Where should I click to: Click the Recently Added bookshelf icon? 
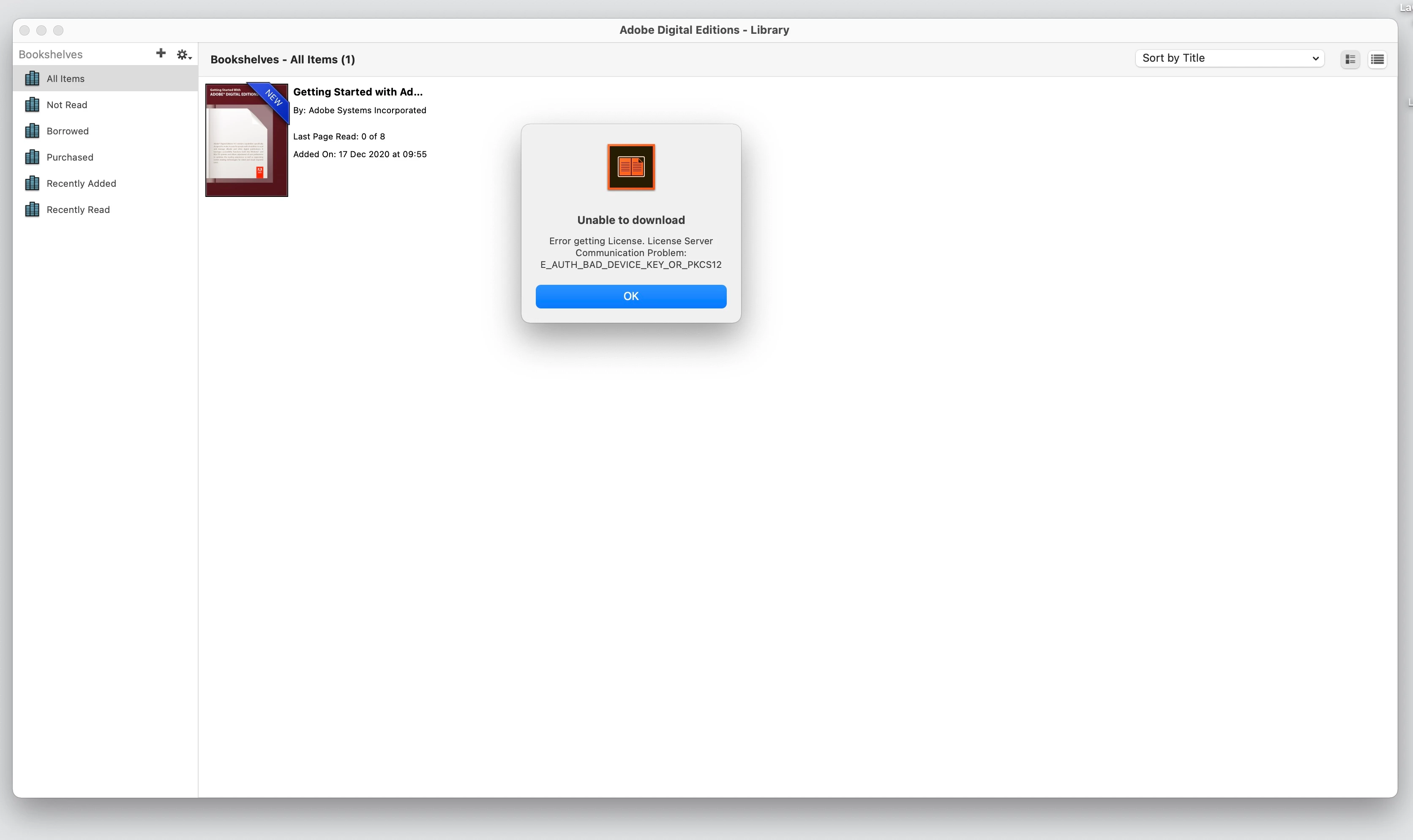point(32,183)
